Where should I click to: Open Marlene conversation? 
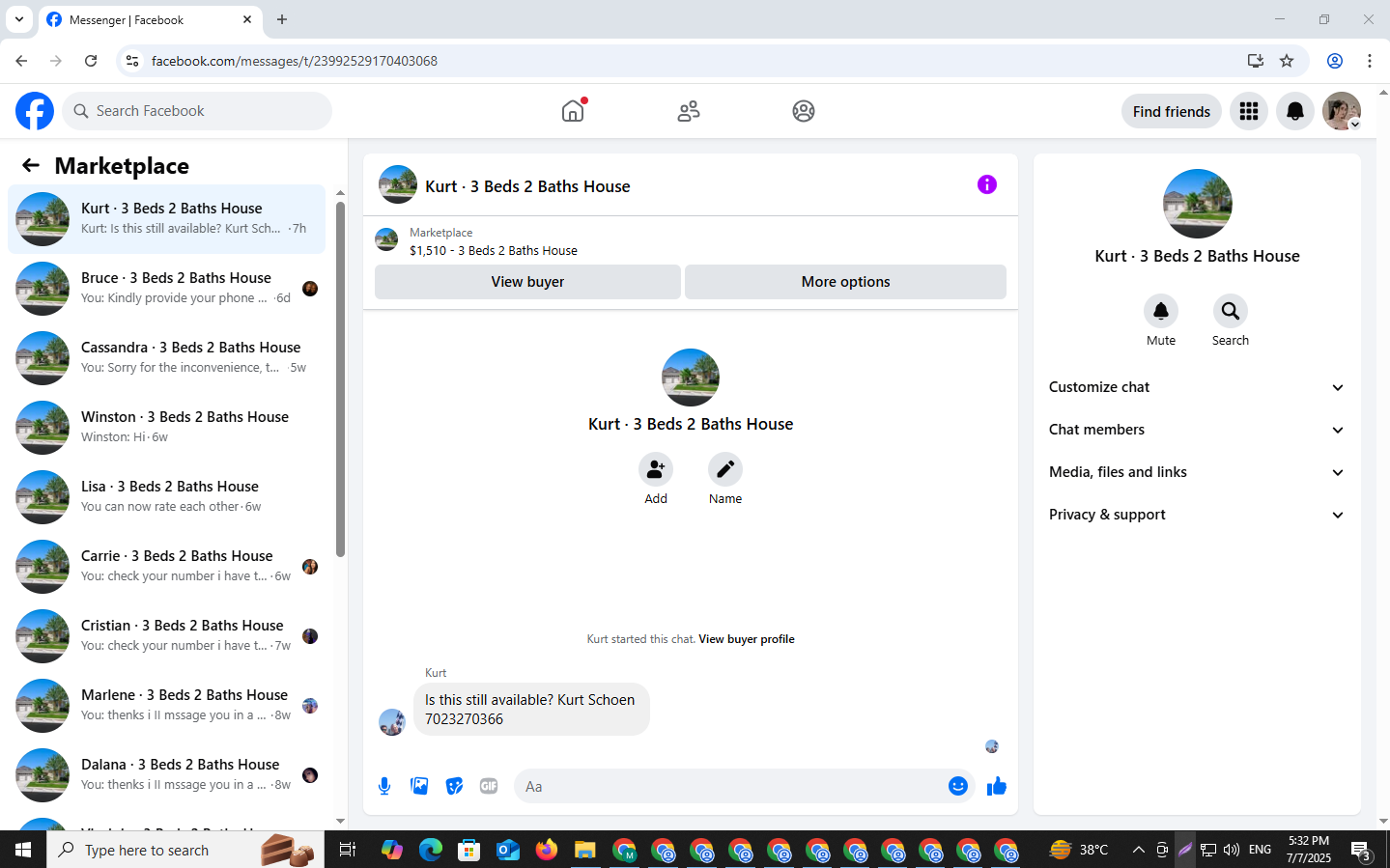tap(166, 706)
